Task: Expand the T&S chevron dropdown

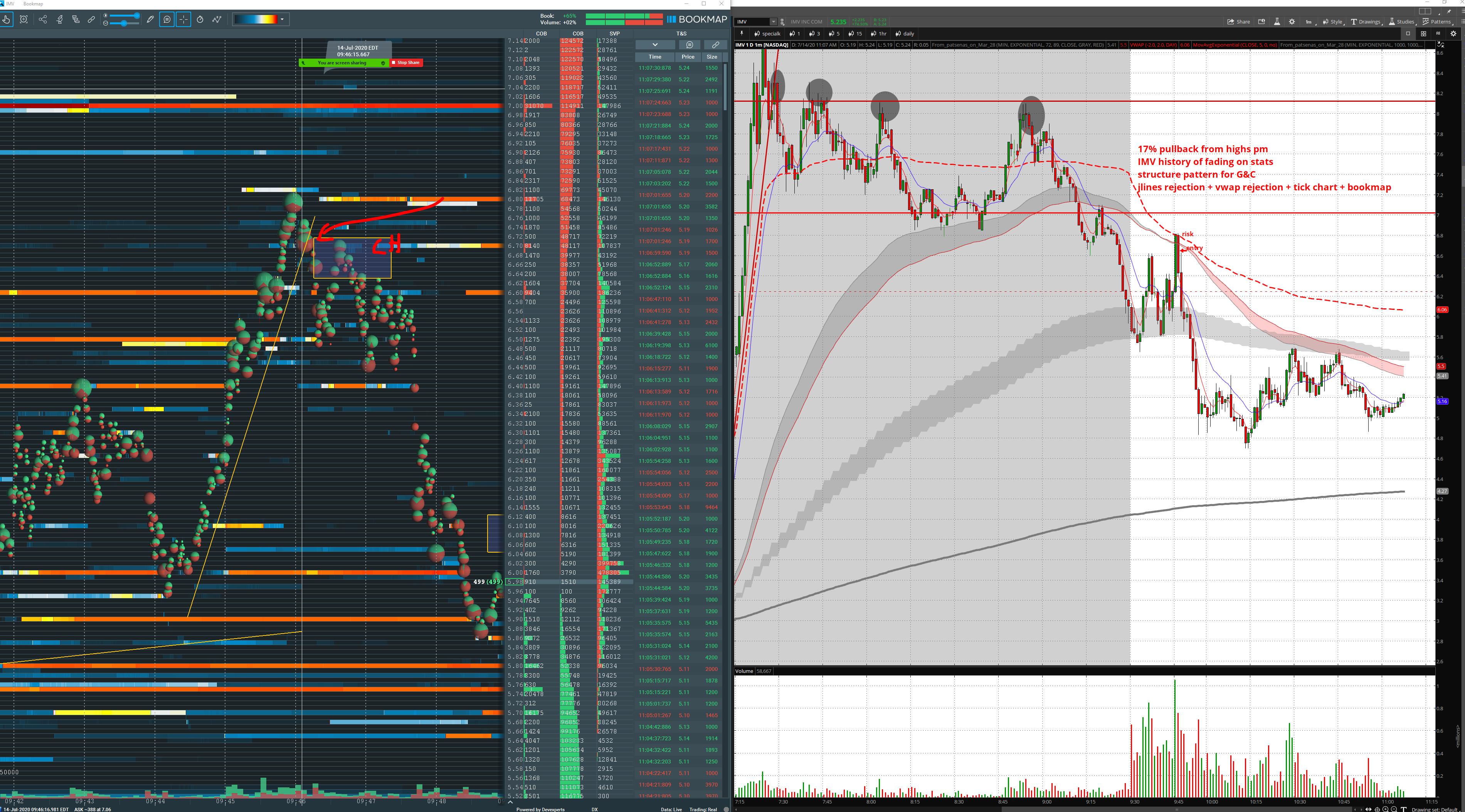Action: 654,44
